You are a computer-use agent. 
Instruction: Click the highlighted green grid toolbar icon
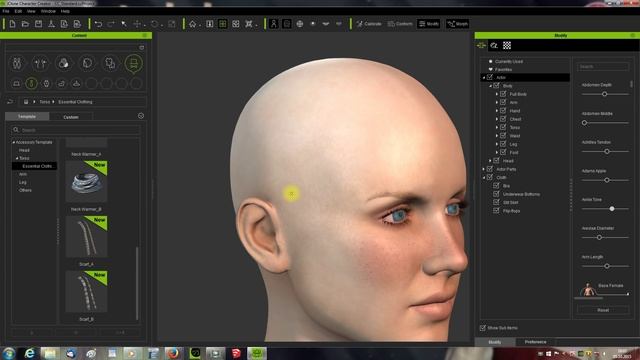[222, 24]
